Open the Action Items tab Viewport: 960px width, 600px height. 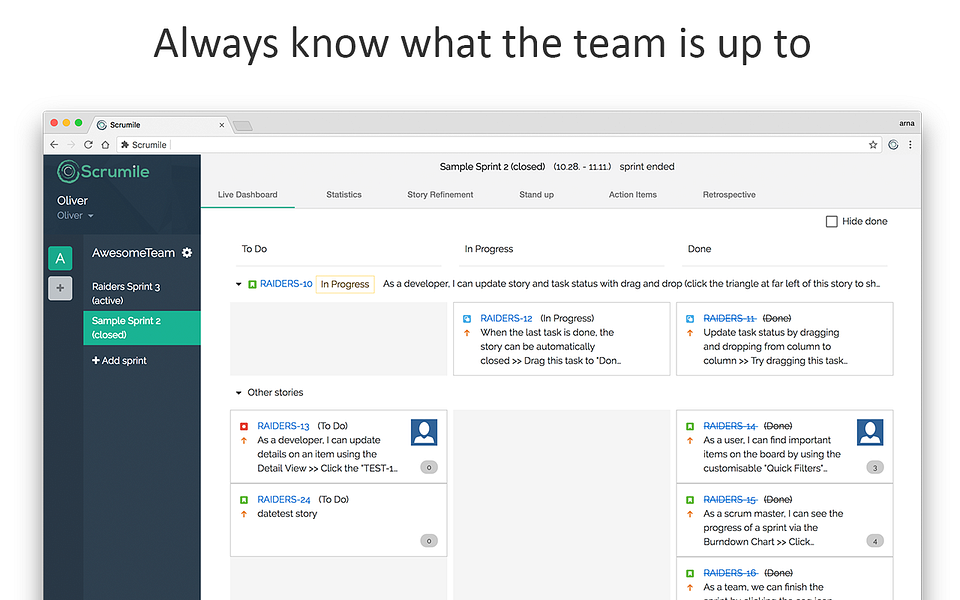[632, 195]
